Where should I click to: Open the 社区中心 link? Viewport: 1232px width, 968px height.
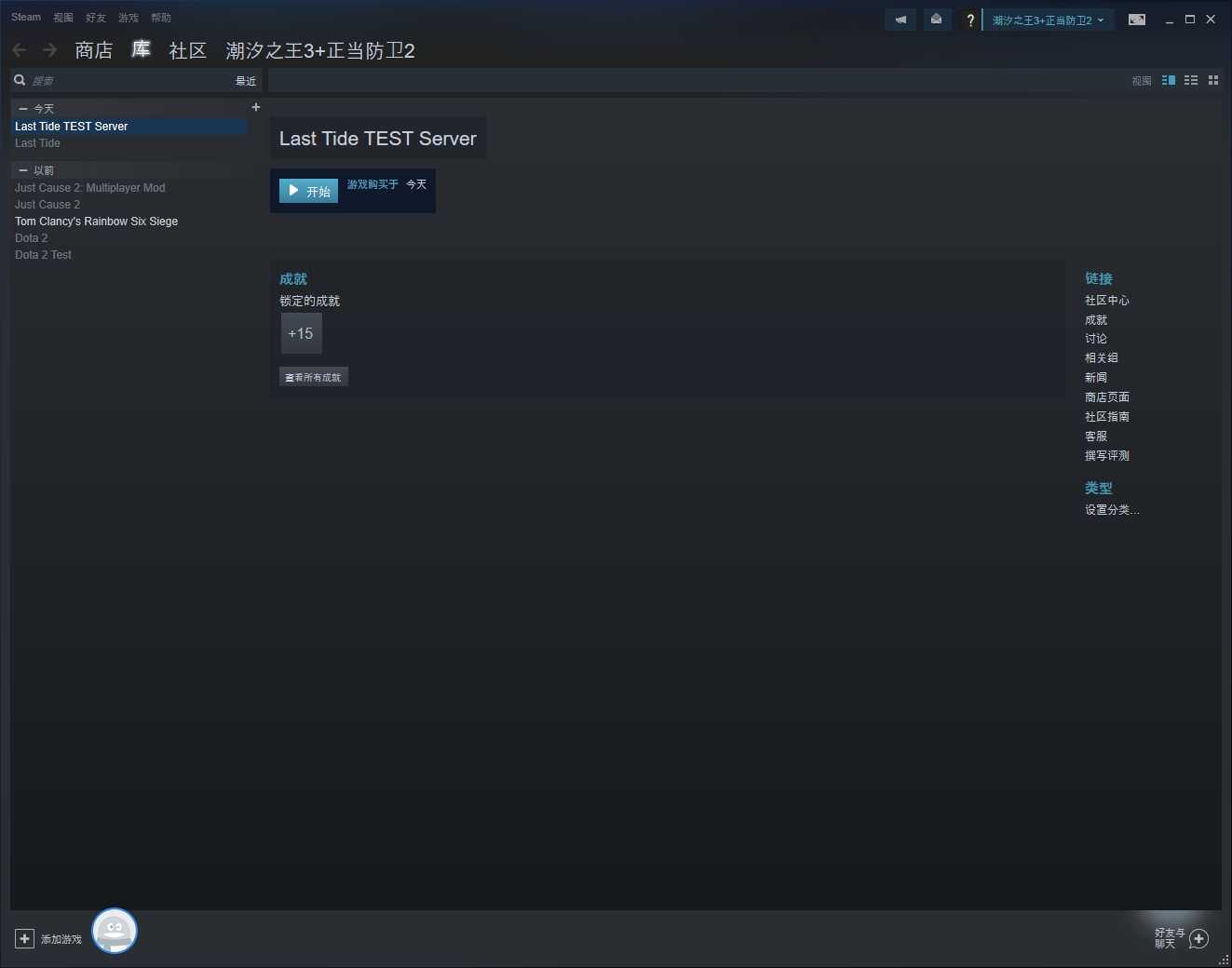(x=1107, y=301)
